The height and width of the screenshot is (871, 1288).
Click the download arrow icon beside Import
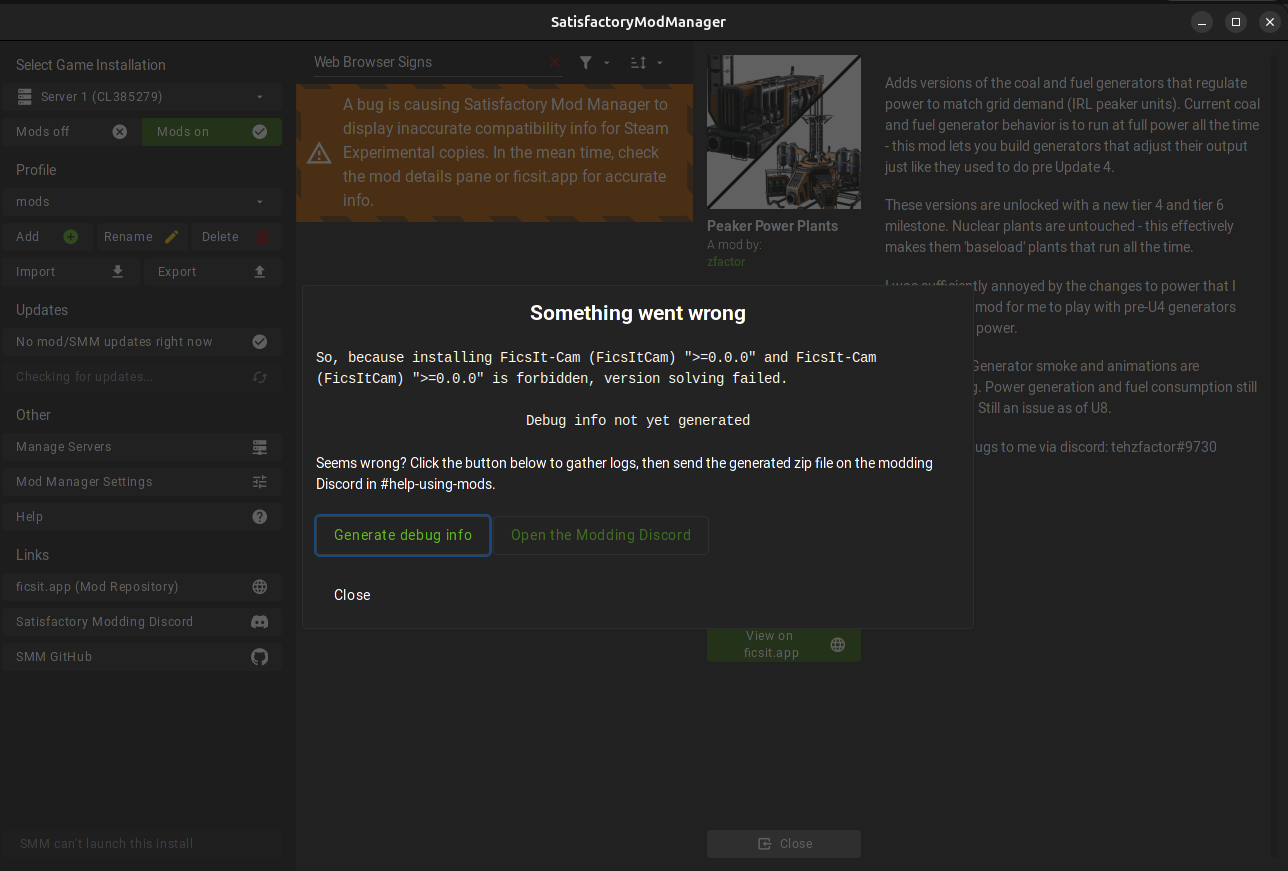(118, 272)
